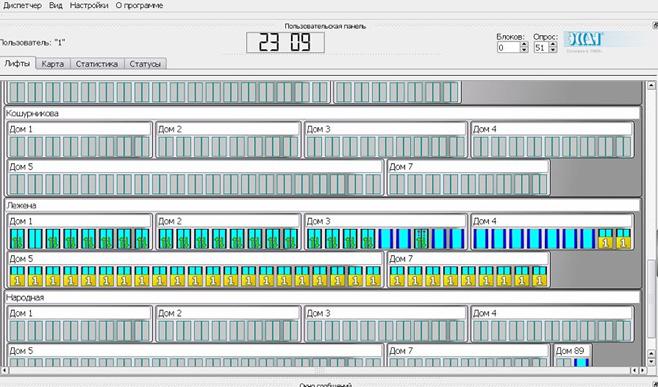The width and height of the screenshot is (658, 387).
Task: Select last elevator in Лежена Дом 2
Action: [x=290, y=239]
